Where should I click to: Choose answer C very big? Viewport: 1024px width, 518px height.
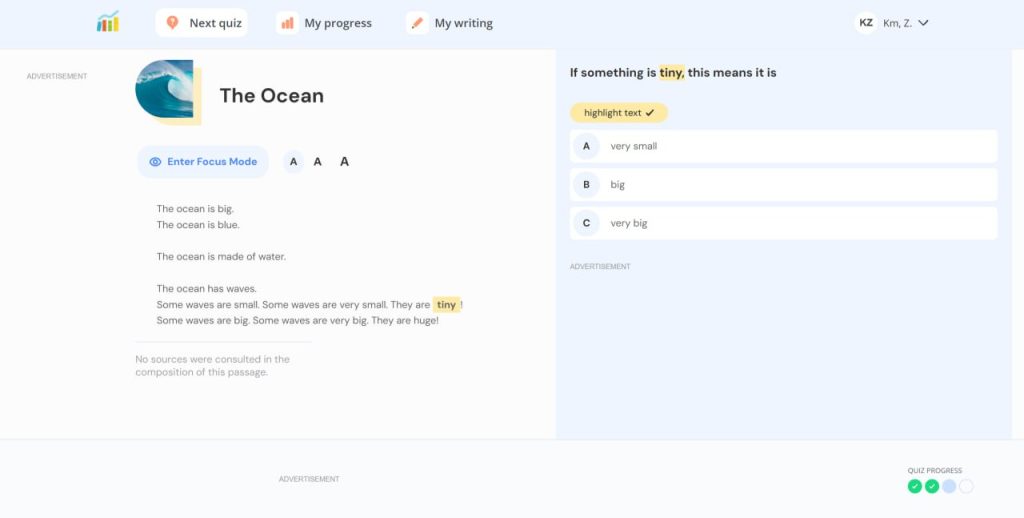coord(784,223)
